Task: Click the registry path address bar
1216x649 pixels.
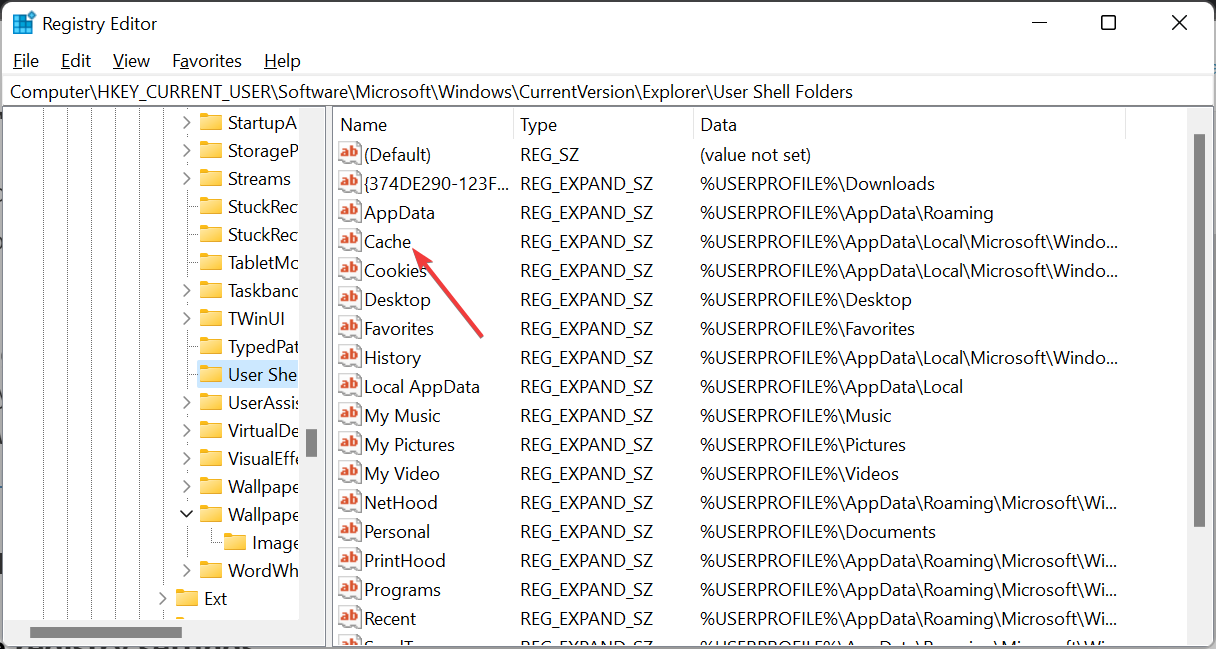Action: (608, 92)
